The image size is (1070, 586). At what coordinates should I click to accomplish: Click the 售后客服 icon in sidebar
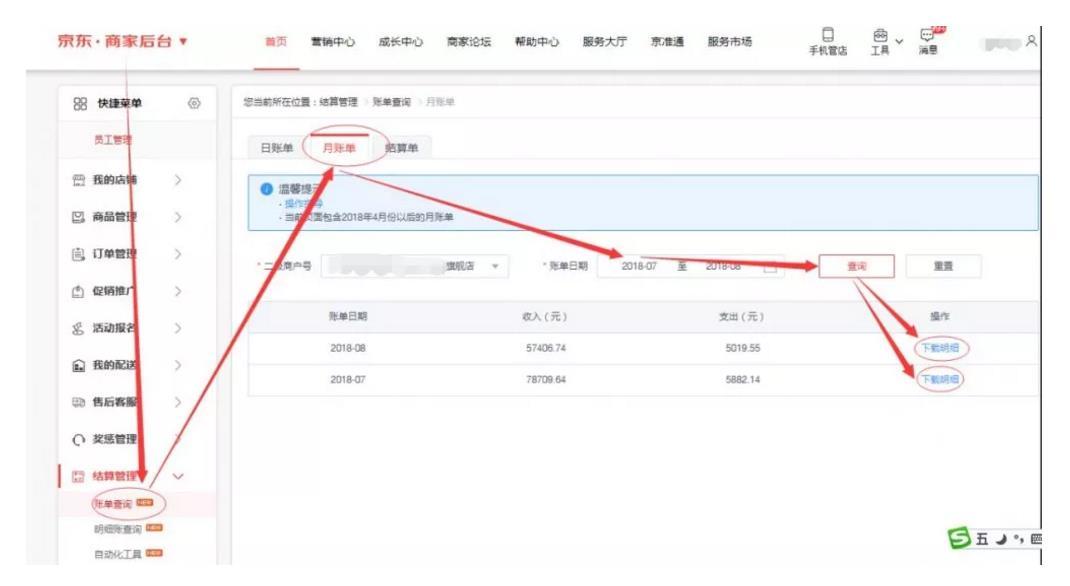(78, 402)
